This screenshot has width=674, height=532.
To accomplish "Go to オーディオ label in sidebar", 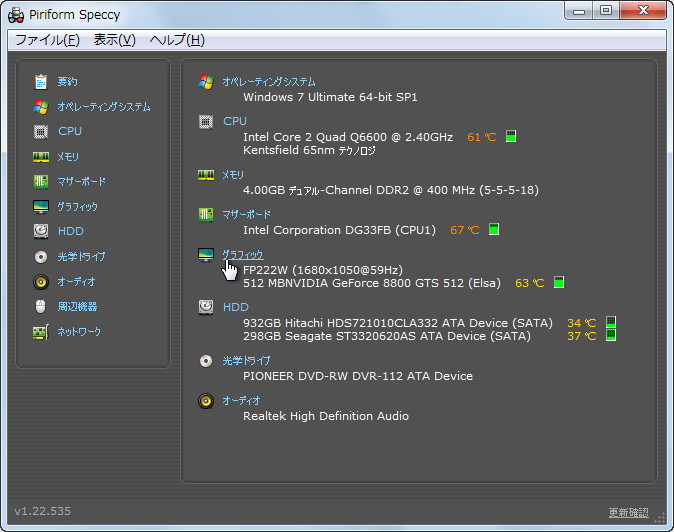I will tap(77, 282).
